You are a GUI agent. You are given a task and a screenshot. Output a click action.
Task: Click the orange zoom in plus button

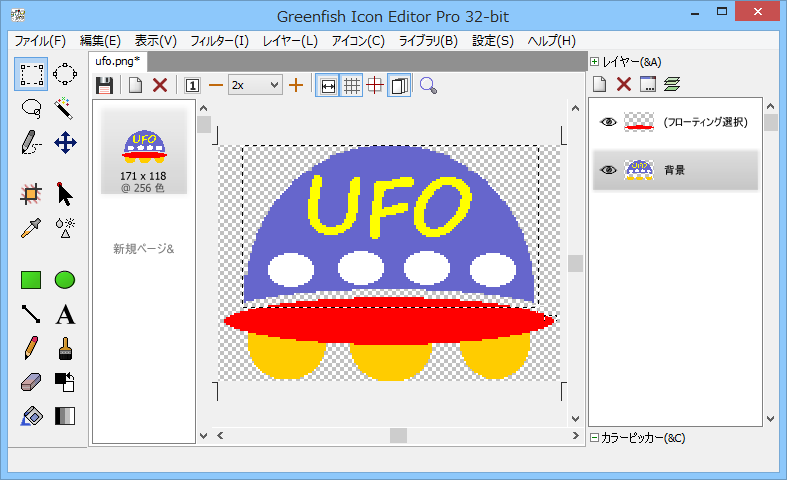(296, 86)
